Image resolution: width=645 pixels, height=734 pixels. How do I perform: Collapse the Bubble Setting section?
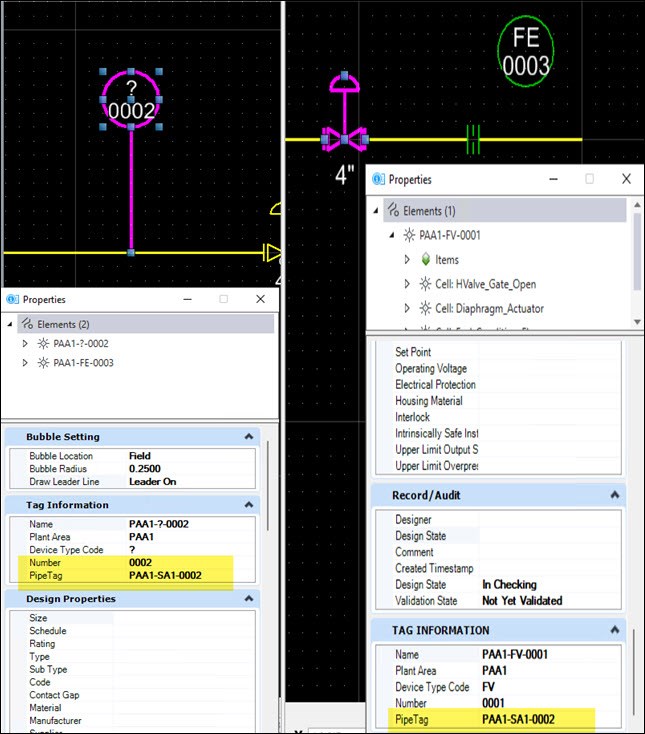coord(247,437)
